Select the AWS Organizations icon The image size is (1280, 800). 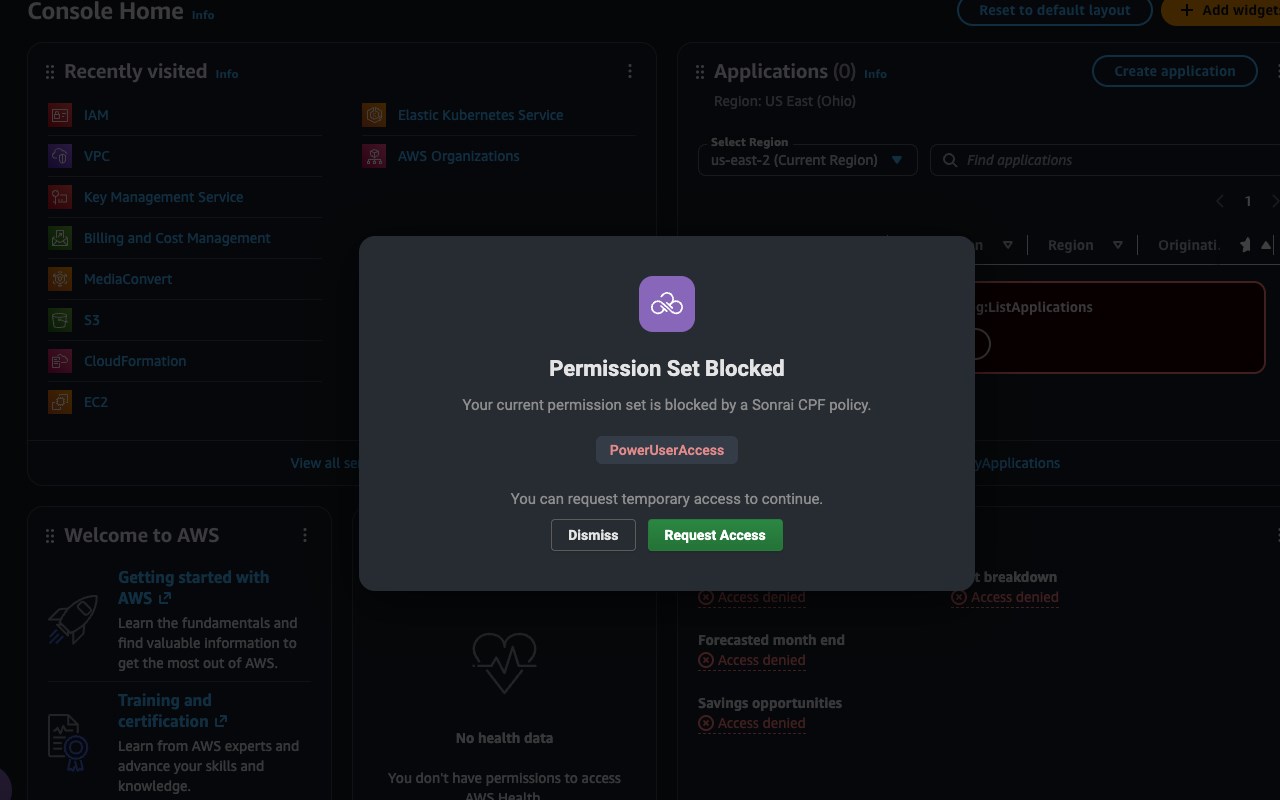click(374, 156)
